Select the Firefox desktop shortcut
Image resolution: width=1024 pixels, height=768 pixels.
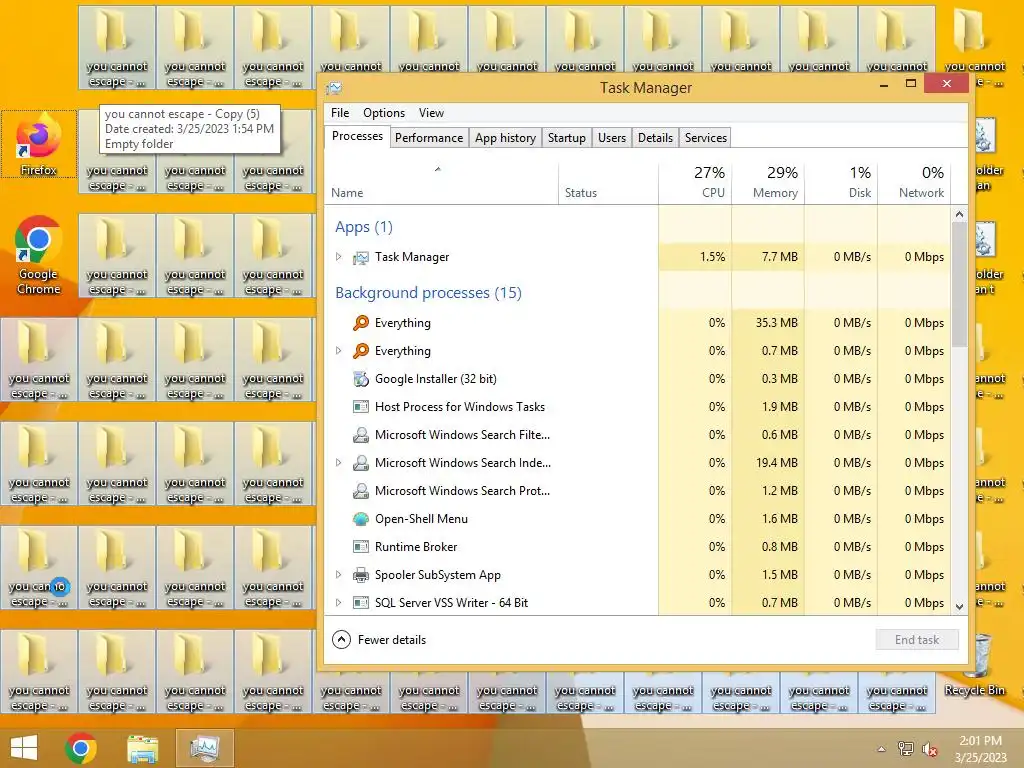click(x=39, y=144)
